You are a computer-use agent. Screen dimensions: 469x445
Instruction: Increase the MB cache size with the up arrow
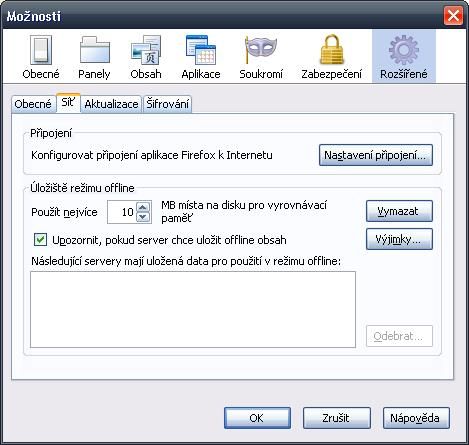143,207
